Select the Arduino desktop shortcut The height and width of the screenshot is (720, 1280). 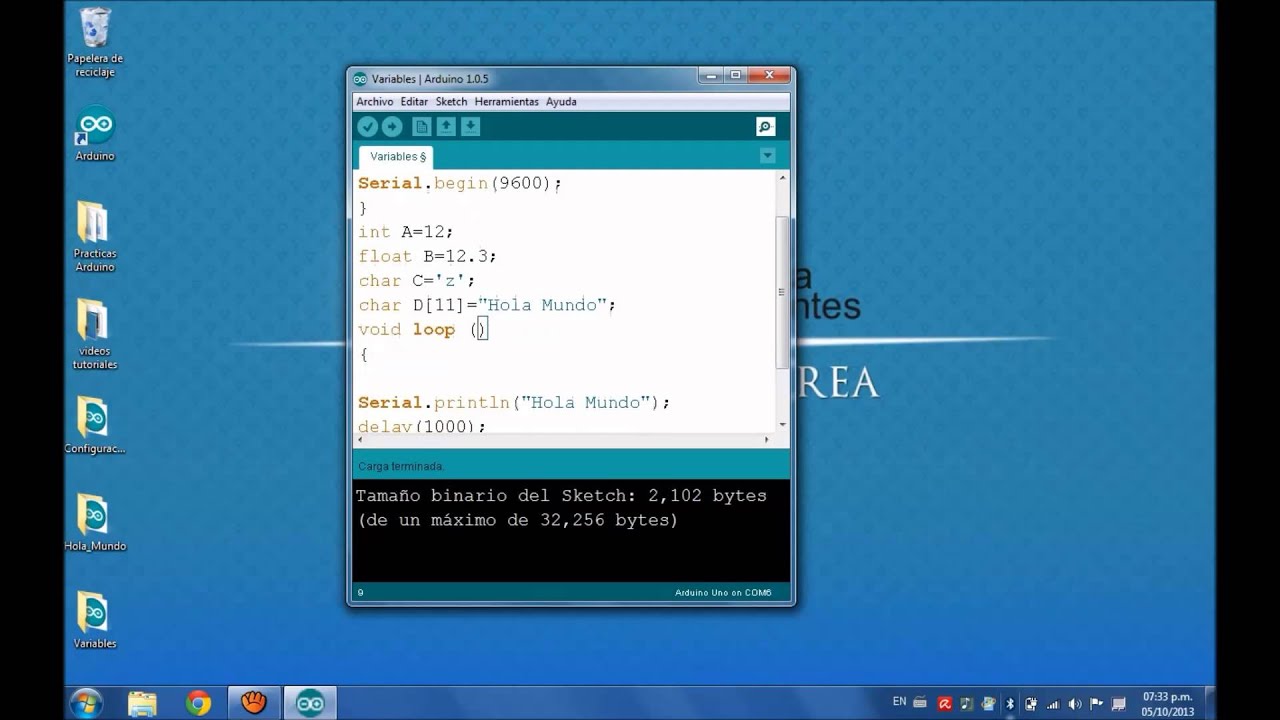click(x=95, y=134)
